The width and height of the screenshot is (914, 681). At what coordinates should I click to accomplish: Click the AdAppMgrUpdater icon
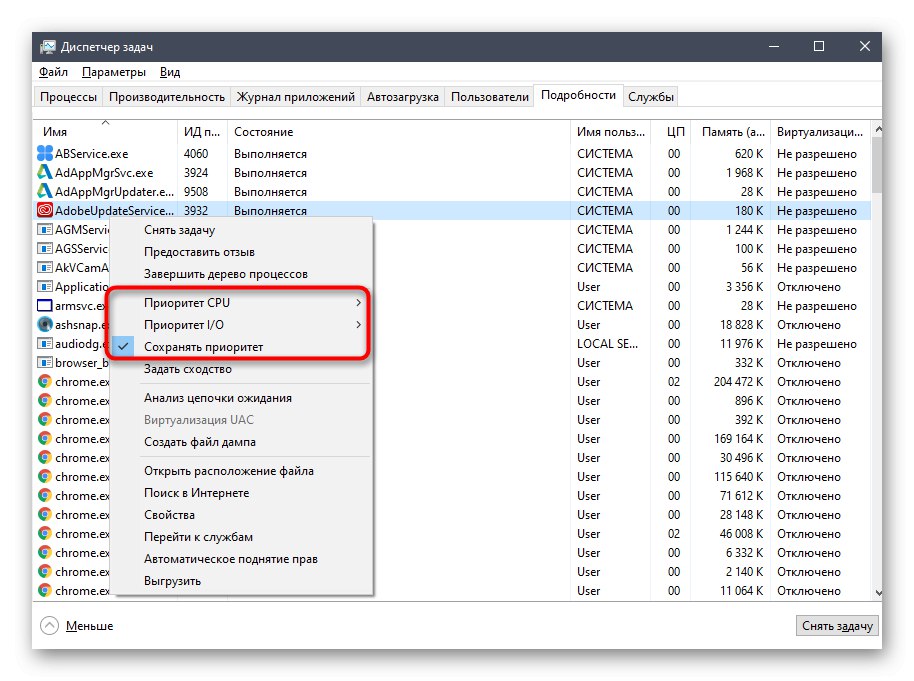tap(45, 191)
